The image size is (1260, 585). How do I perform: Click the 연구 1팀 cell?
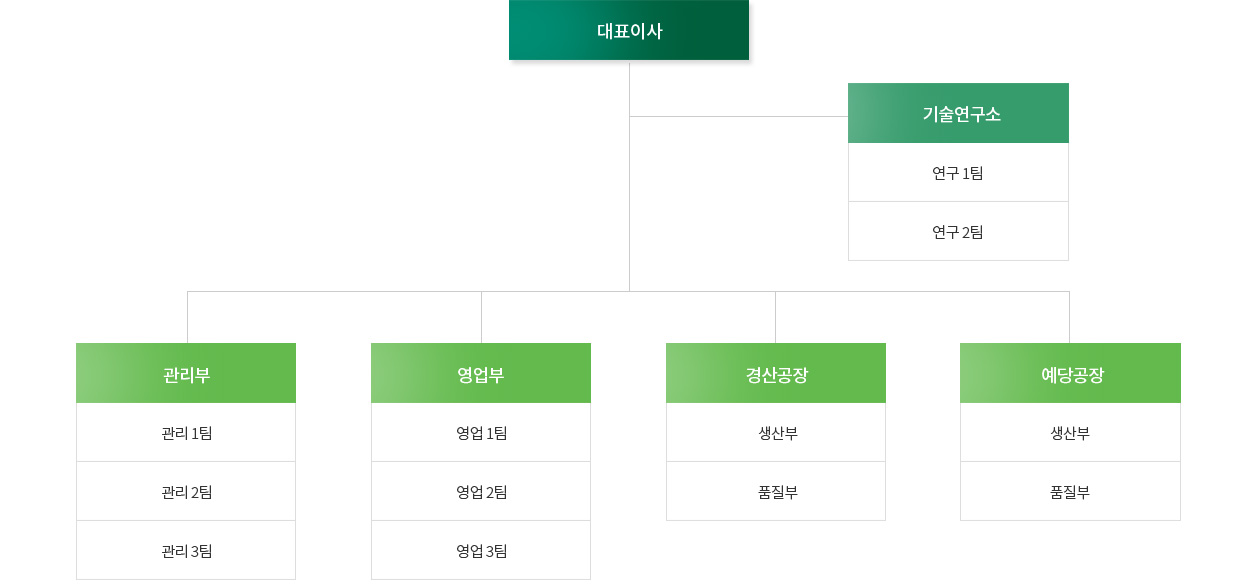coord(958,173)
